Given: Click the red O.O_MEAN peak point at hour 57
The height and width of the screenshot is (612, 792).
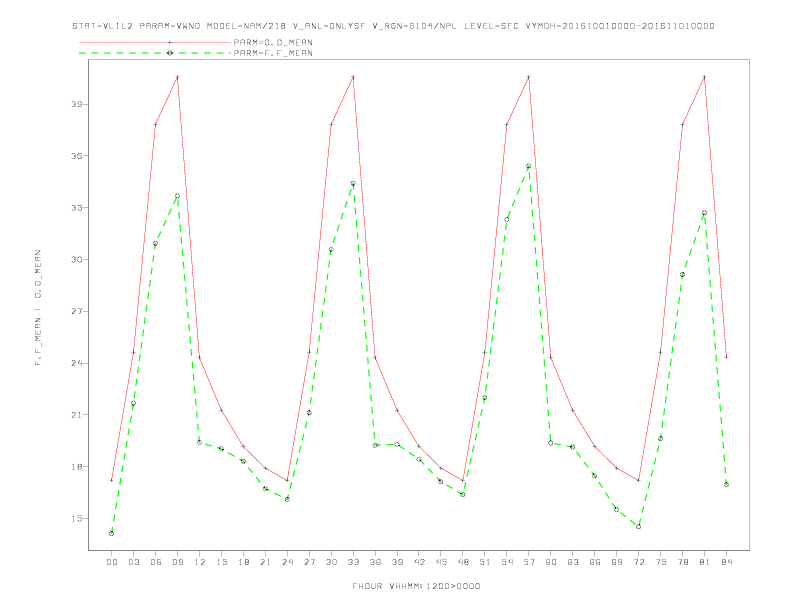Looking at the screenshot, I should click(529, 77).
